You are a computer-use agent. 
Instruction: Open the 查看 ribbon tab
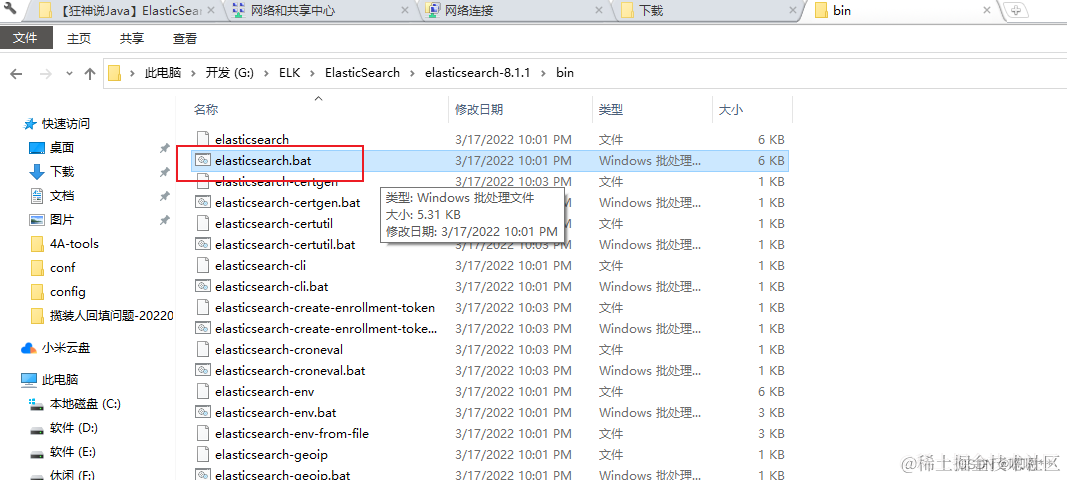pyautogui.click(x=185, y=39)
